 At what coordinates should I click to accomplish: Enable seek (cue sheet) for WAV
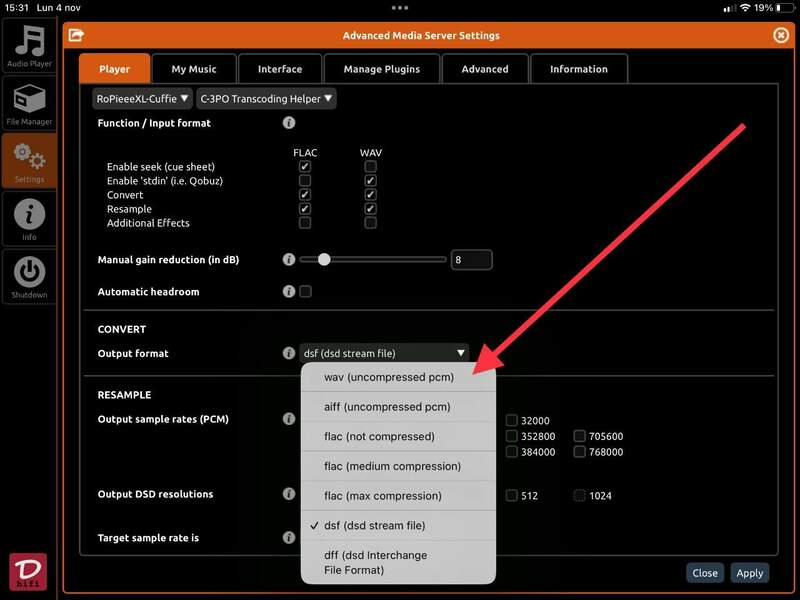[370, 167]
